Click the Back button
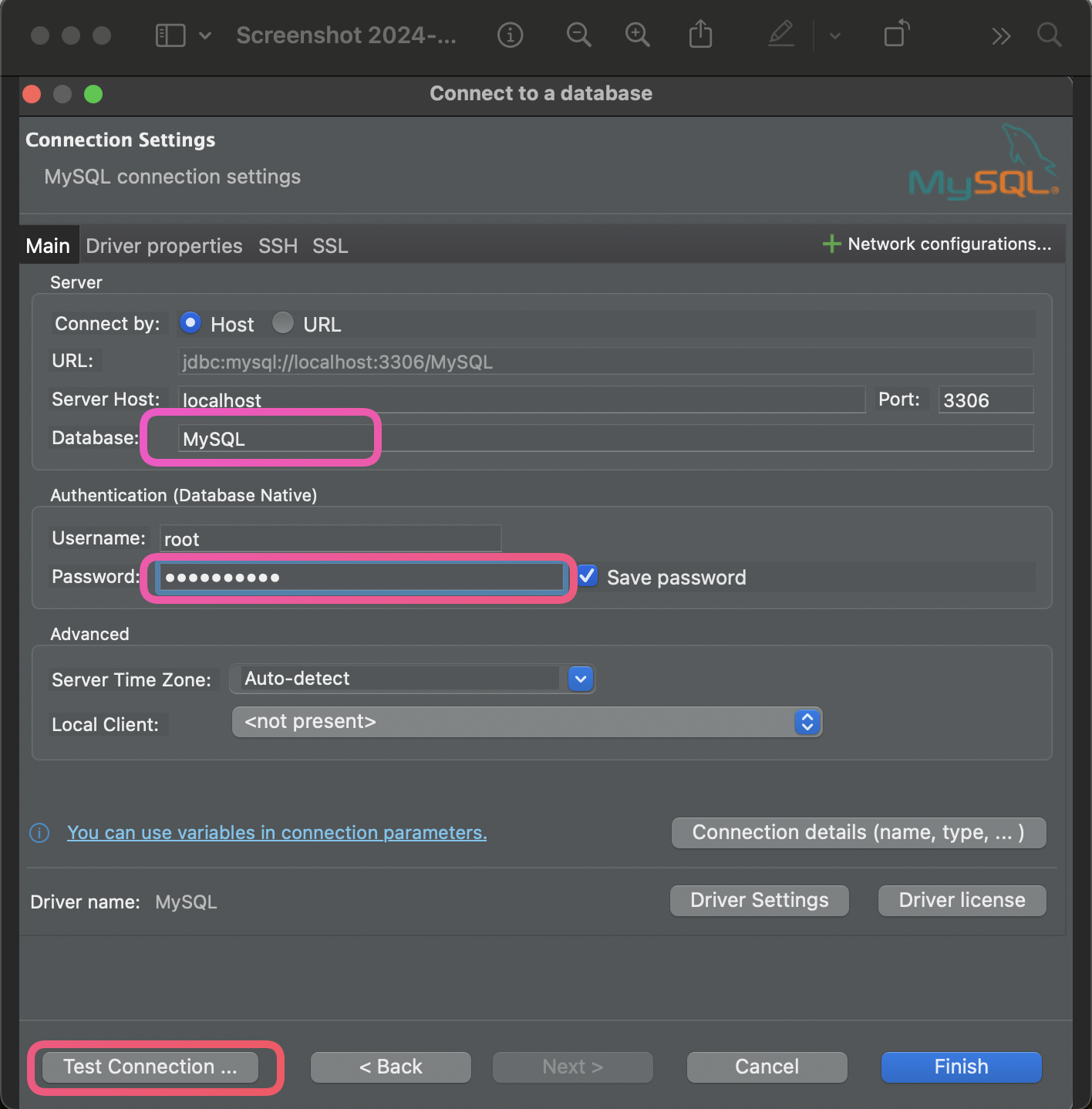The image size is (1092, 1109). pos(391,1067)
